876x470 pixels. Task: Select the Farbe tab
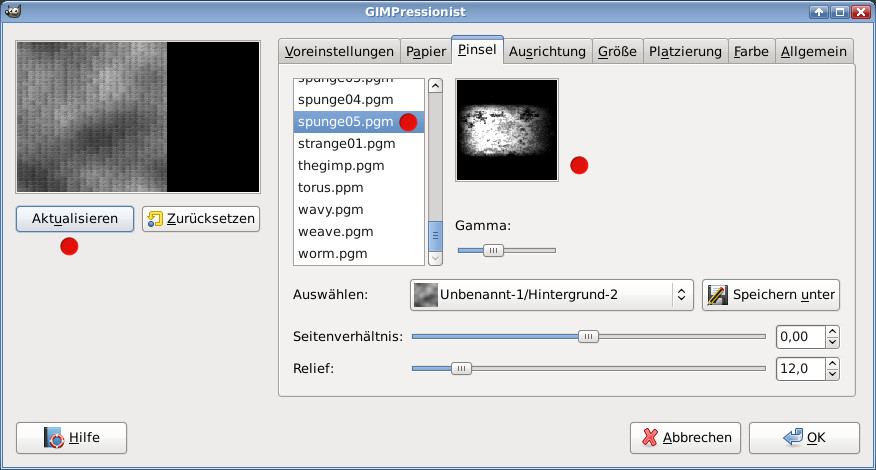(750, 51)
